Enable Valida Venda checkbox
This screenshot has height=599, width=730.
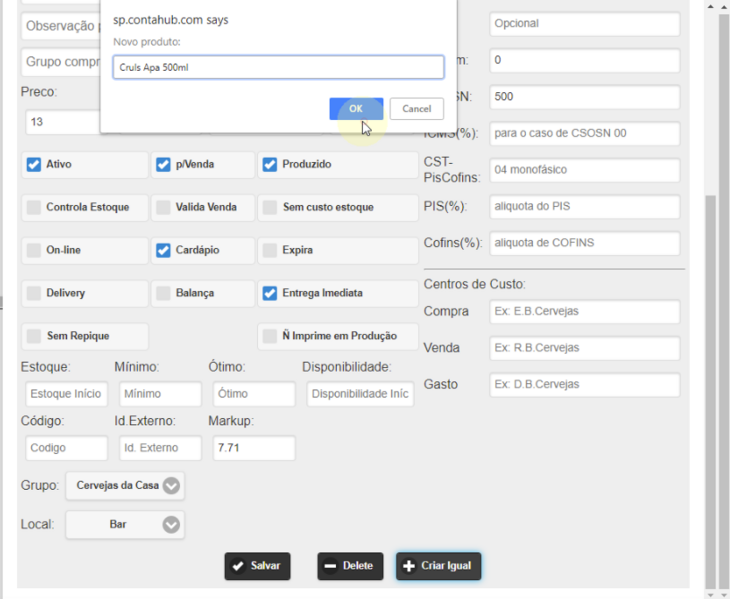(163, 207)
